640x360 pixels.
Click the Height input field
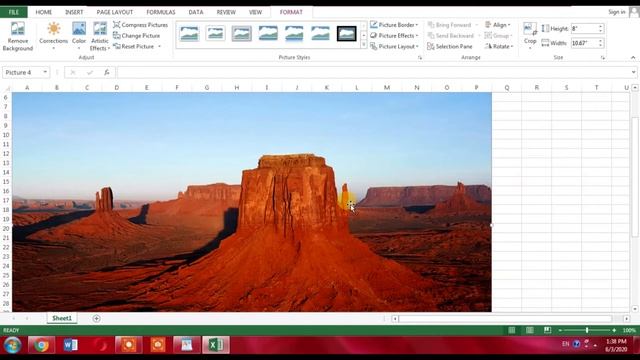coord(584,29)
